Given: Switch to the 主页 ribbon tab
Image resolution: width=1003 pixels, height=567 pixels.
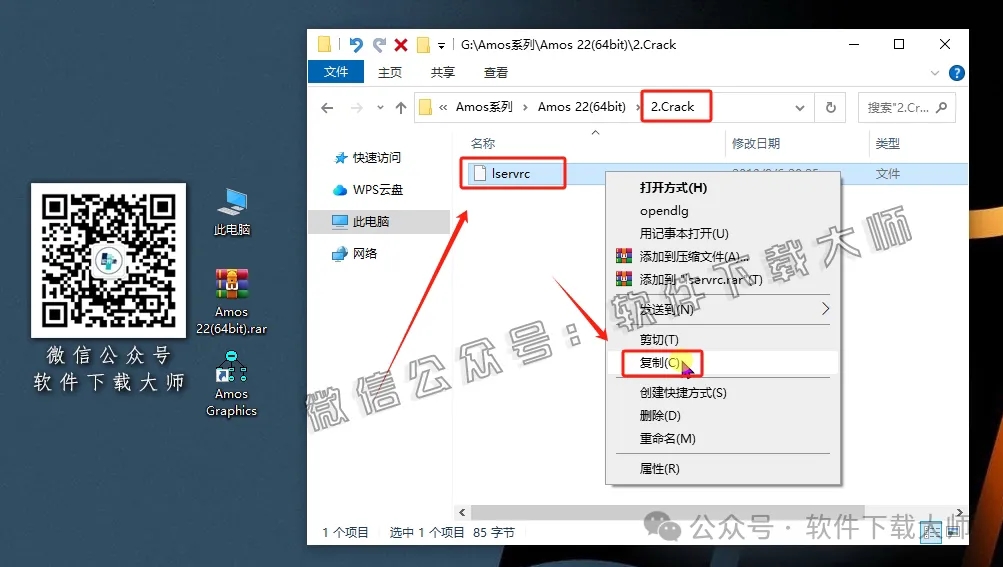Looking at the screenshot, I should coord(390,72).
